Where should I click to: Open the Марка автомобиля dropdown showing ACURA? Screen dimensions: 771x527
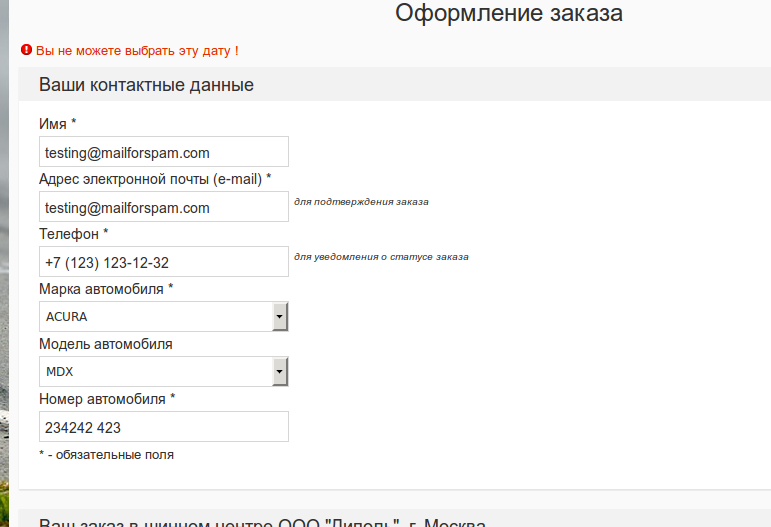[164, 317]
